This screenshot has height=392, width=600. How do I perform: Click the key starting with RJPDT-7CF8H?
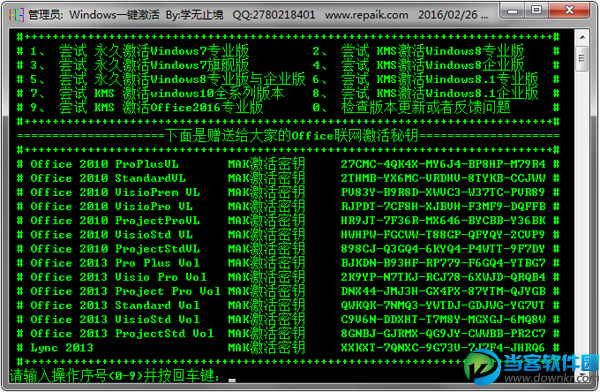[443, 207]
